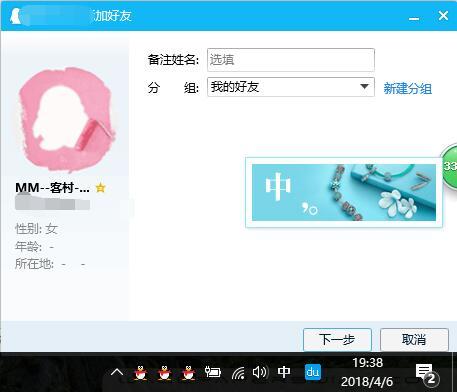
Task: Click the blue du Baidu input icon
Action: click(x=313, y=372)
